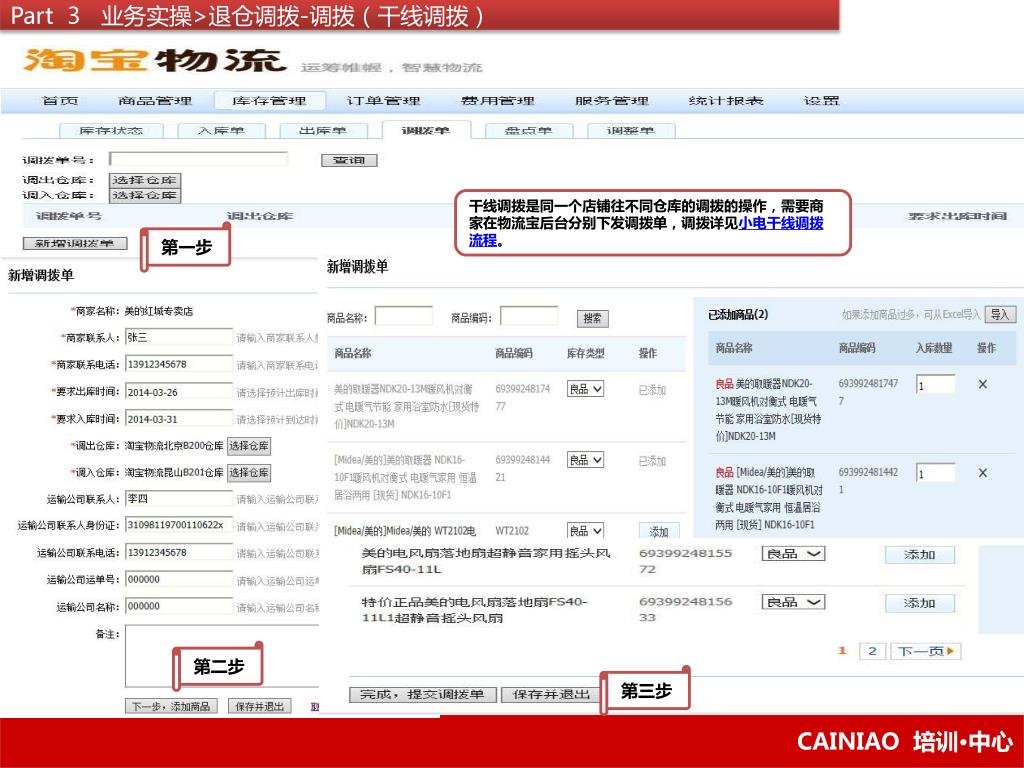
Task: Focus 运输公司联系电话 field
Action: (179, 552)
